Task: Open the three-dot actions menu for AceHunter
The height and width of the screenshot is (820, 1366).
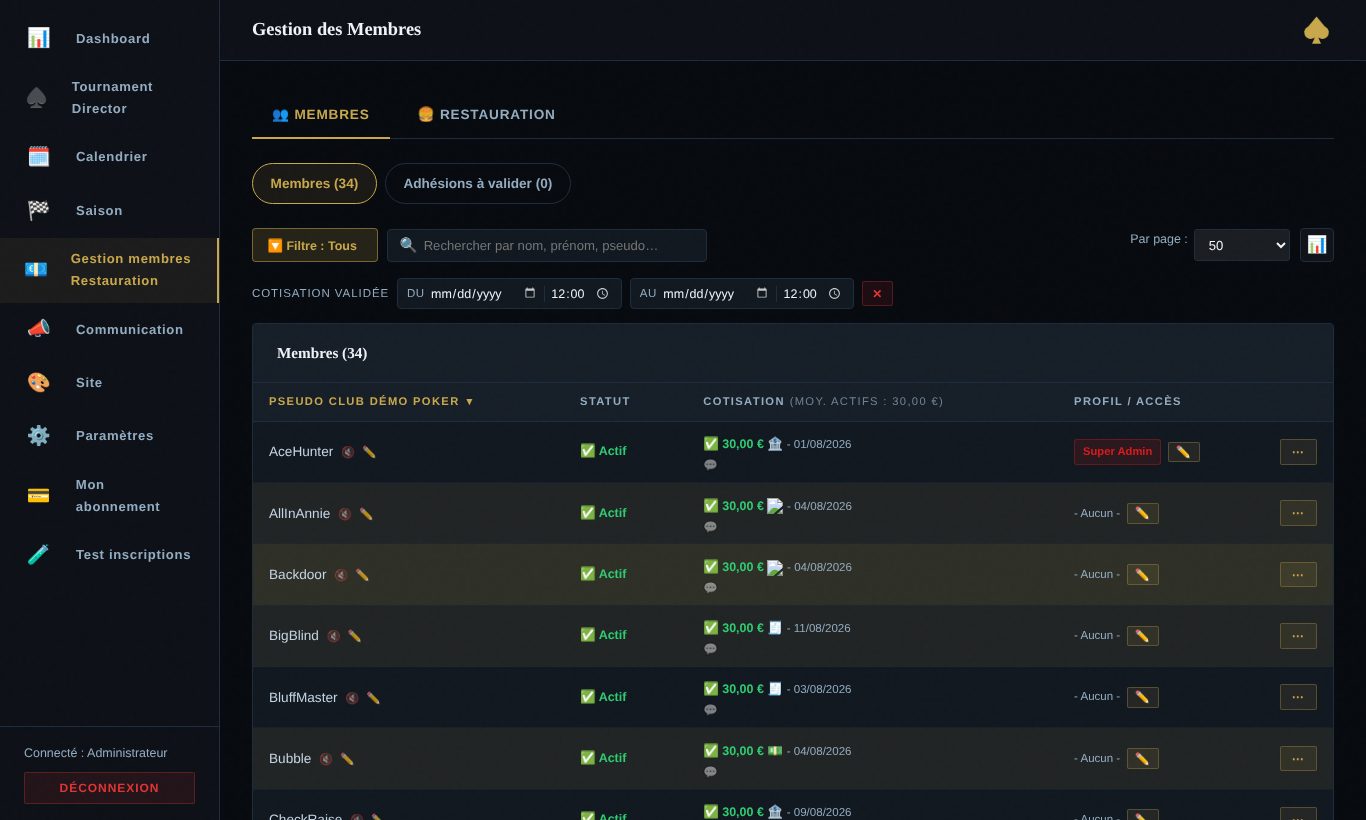Action: pyautogui.click(x=1298, y=452)
